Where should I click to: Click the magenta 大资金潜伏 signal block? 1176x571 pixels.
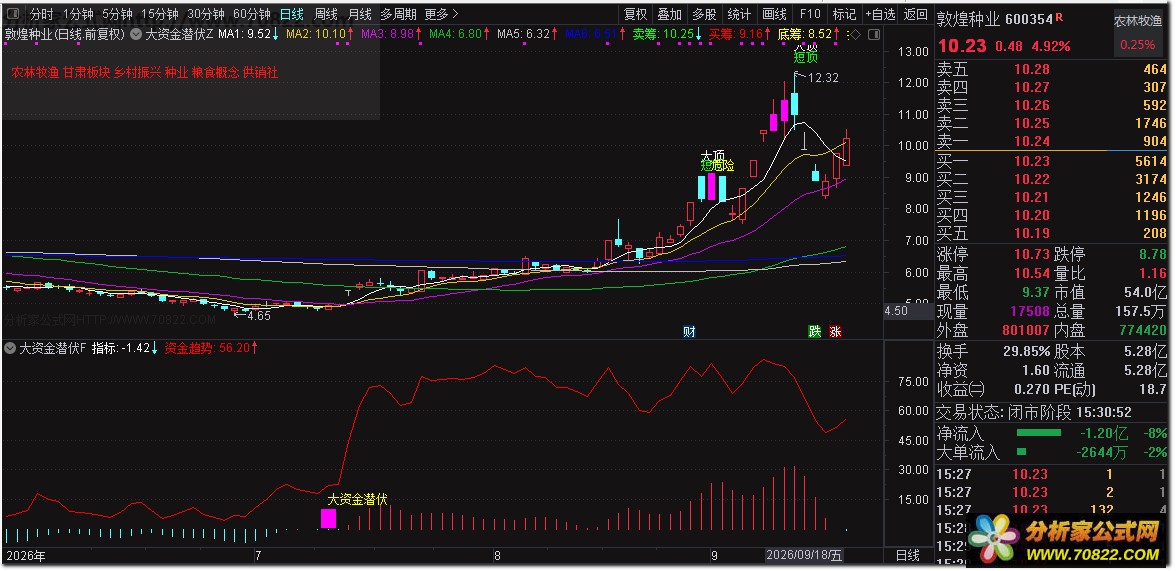pos(328,518)
